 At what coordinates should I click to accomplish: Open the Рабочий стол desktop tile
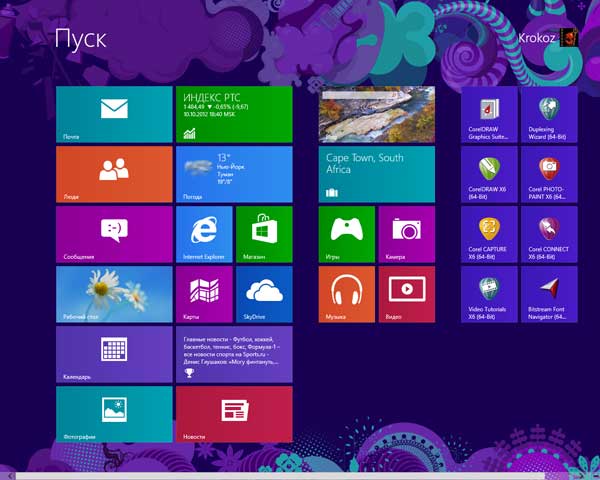pos(114,294)
